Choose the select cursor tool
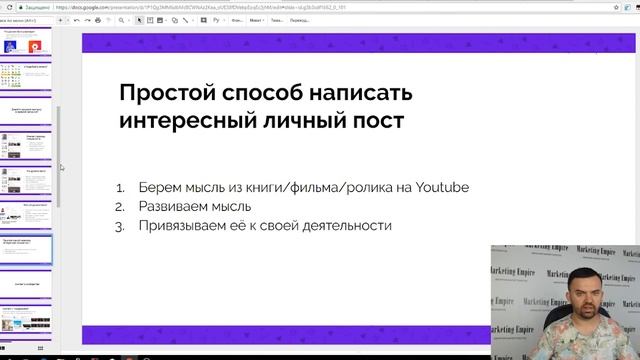Screen dimensions: 640x360 tap(140, 20)
